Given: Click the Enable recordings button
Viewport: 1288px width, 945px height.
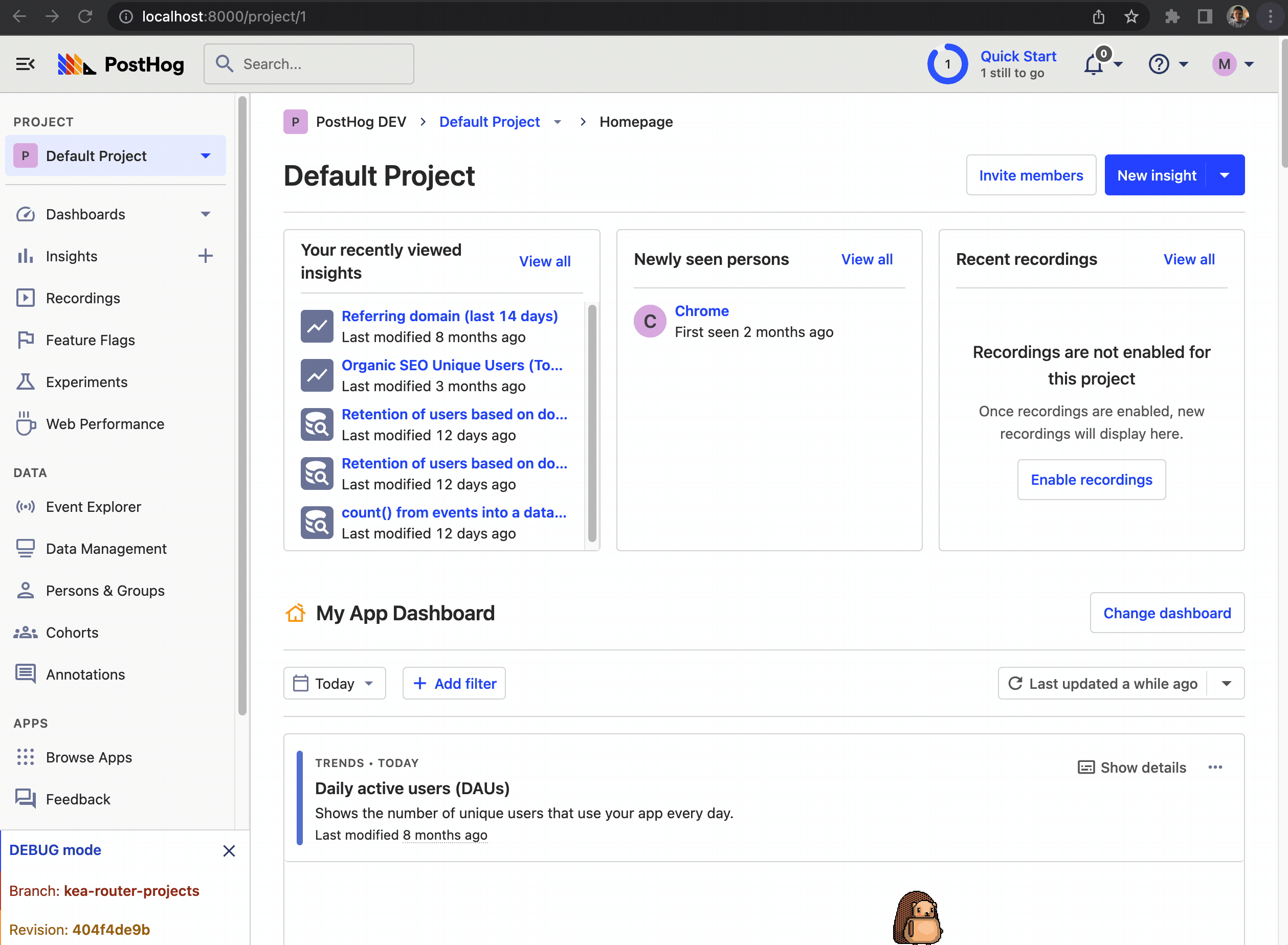Looking at the screenshot, I should point(1091,479).
